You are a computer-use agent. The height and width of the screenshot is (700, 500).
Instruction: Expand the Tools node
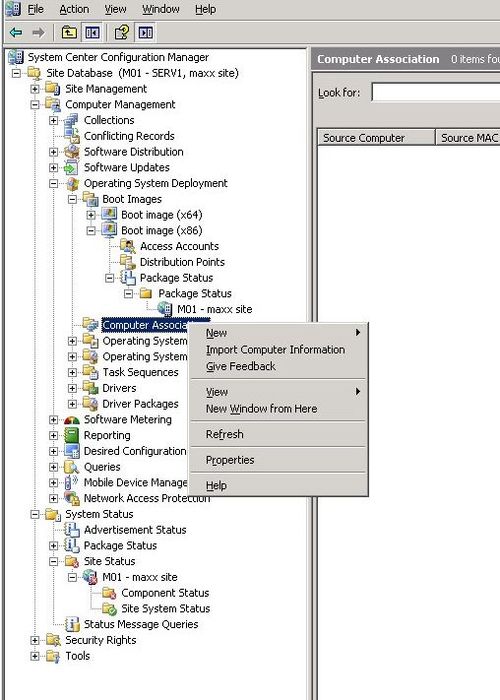[x=35, y=656]
